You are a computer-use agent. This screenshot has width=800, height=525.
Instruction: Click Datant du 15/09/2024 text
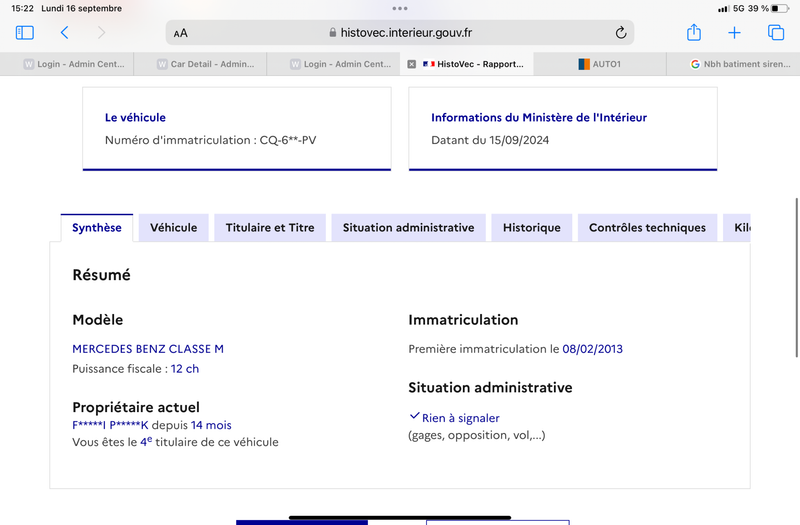(490, 140)
